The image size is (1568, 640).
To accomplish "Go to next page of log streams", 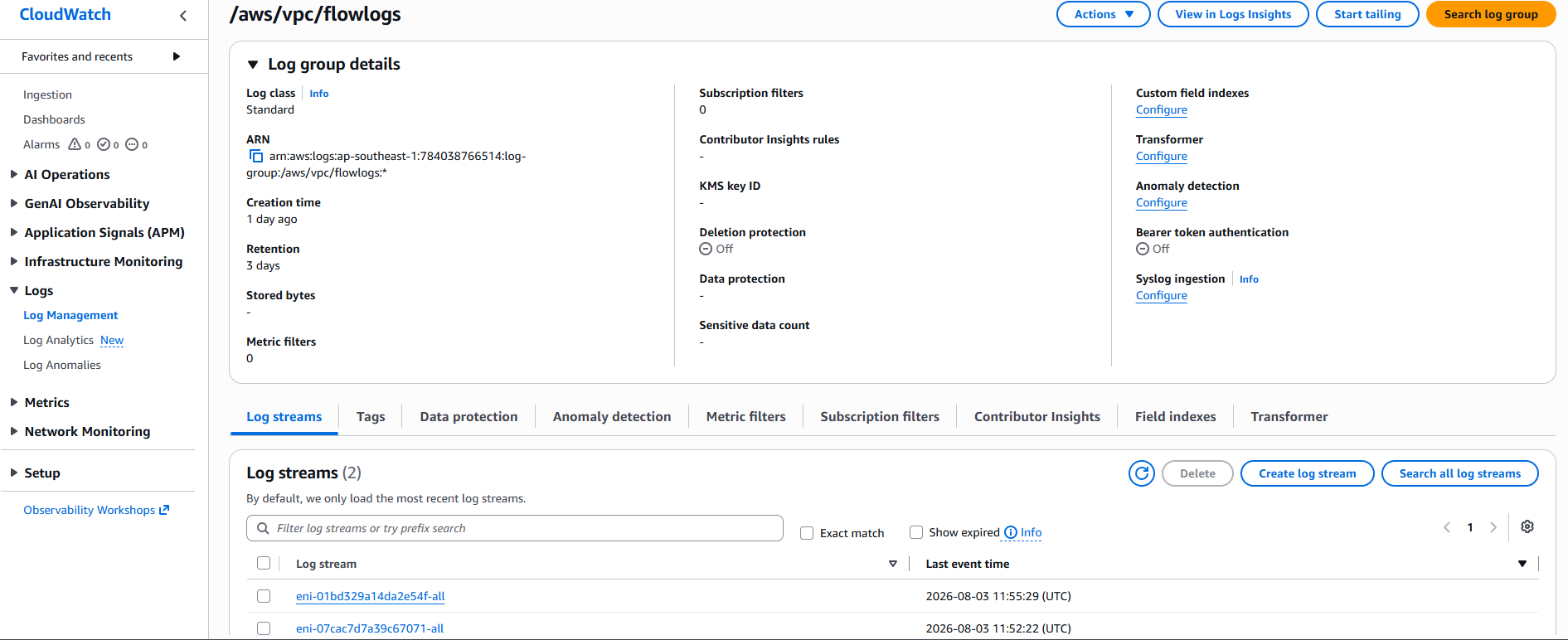I will coord(1493,527).
